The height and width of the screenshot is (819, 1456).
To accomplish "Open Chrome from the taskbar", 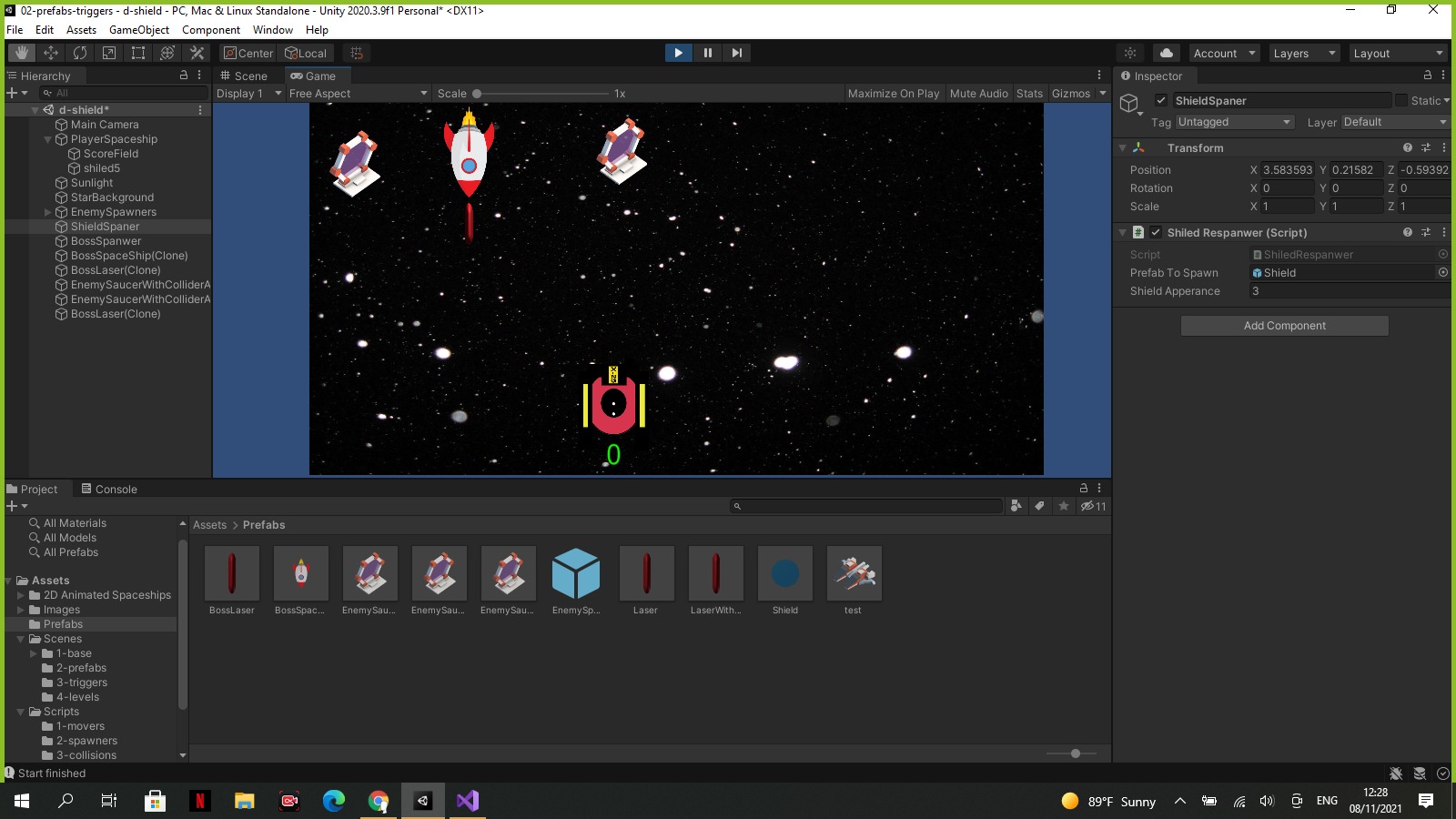I will pyautogui.click(x=379, y=801).
